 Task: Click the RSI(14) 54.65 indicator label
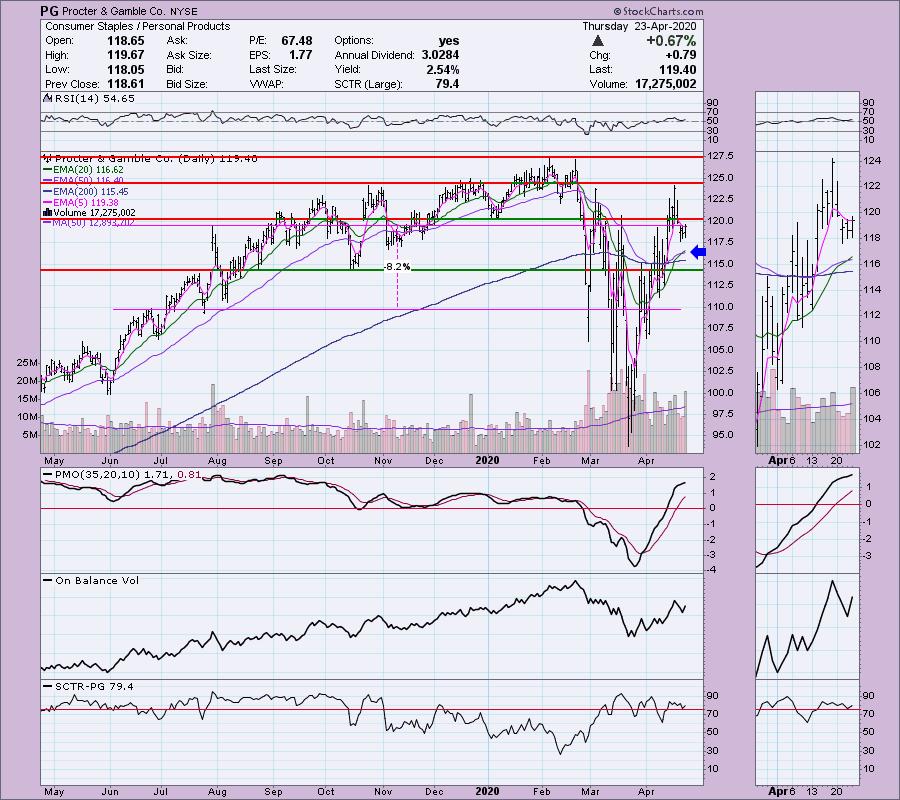pos(90,99)
